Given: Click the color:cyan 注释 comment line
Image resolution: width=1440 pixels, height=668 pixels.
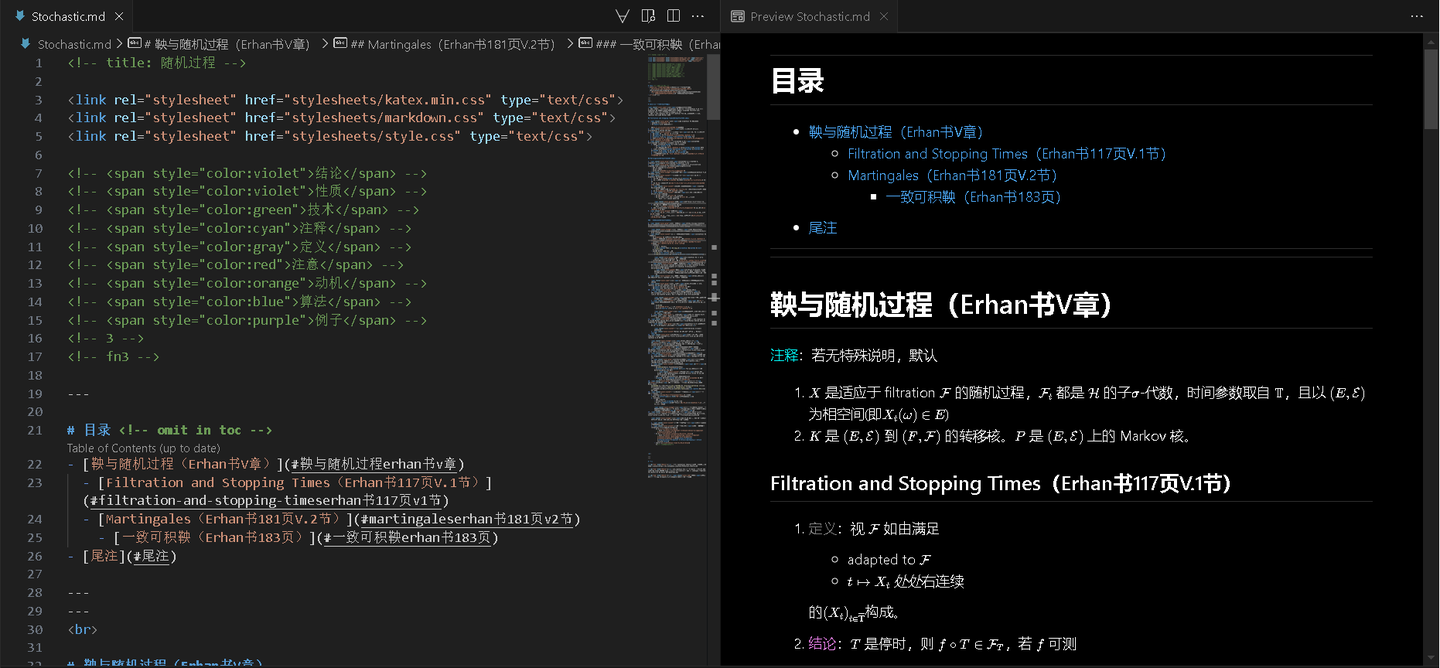Looking at the screenshot, I should [x=239, y=228].
